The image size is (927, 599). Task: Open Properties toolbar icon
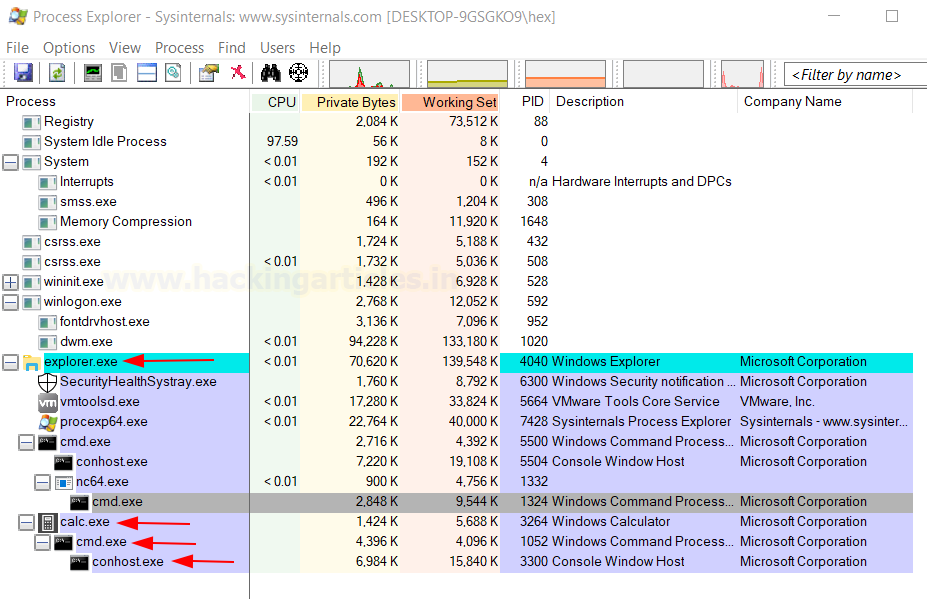click(x=209, y=73)
